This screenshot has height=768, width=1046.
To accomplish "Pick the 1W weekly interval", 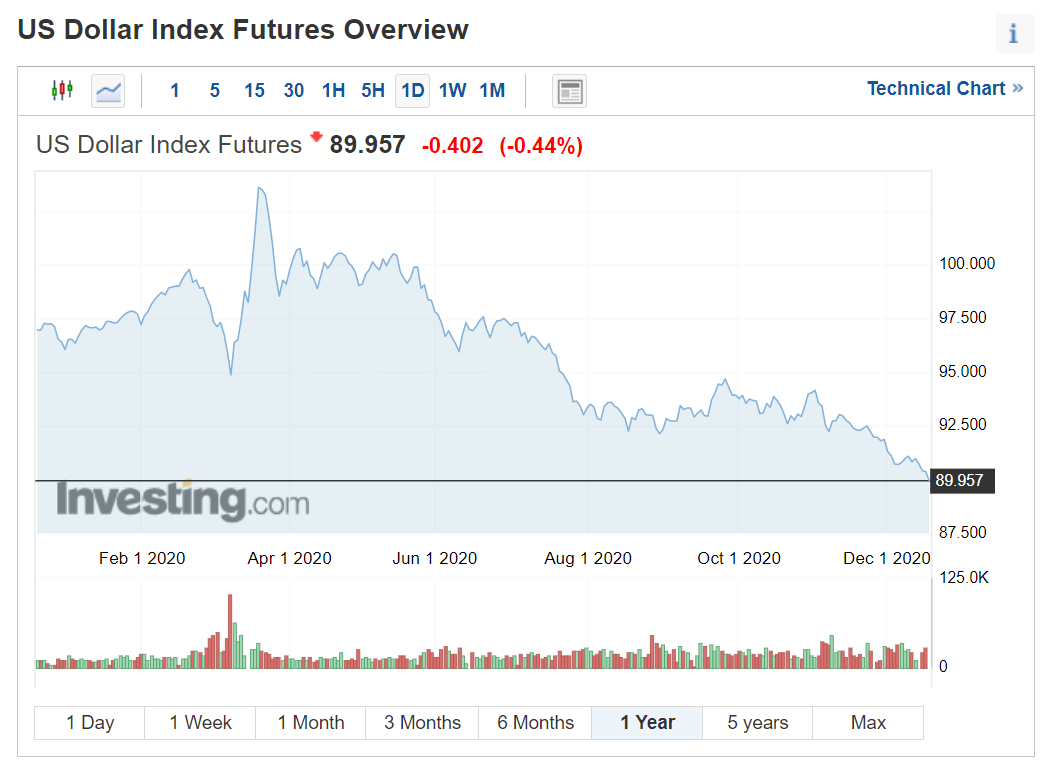I will [452, 91].
